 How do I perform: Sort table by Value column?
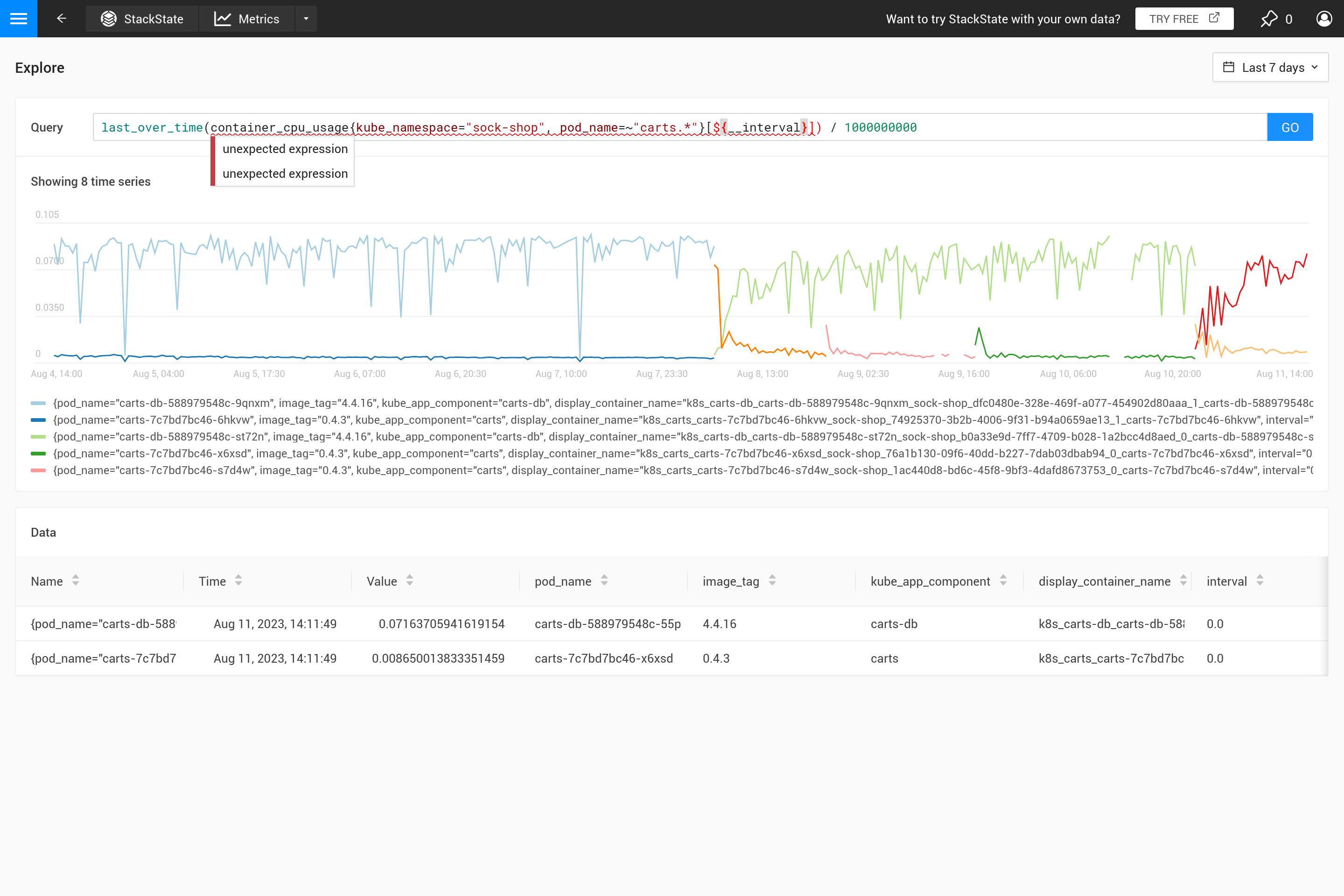click(x=410, y=581)
